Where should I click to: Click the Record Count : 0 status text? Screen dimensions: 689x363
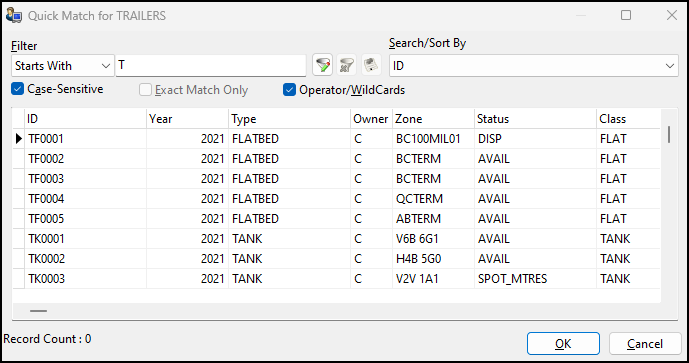click(x=47, y=339)
